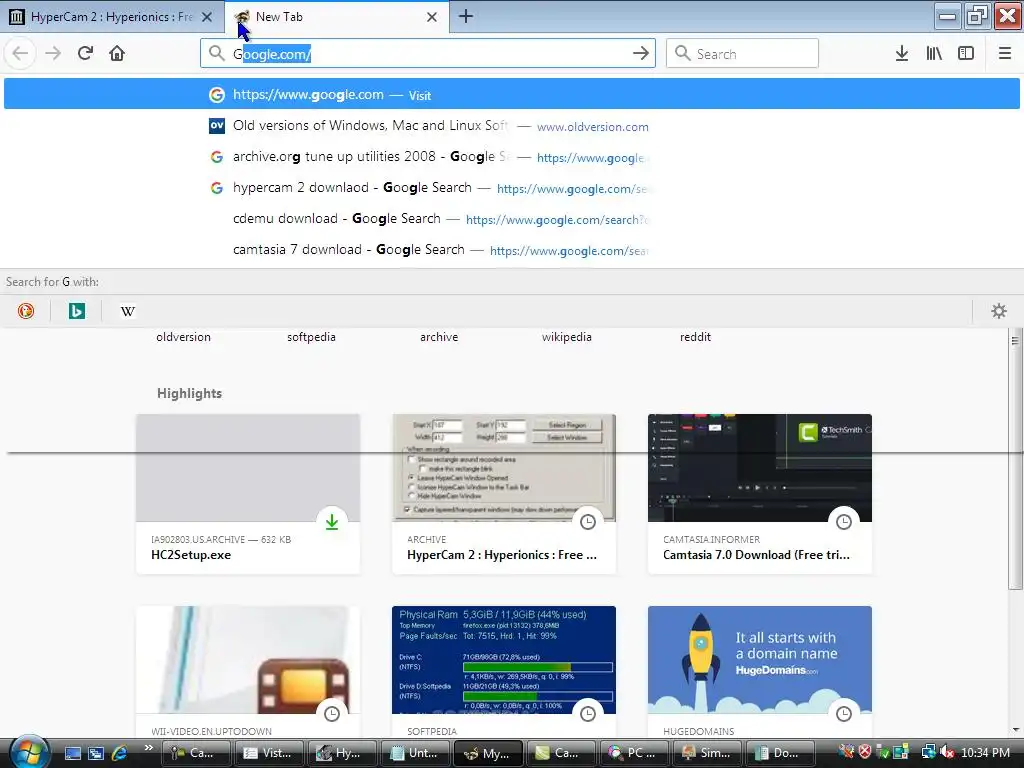Switch to the Hy... taskbar button
The image size is (1024, 768).
coord(342,753)
